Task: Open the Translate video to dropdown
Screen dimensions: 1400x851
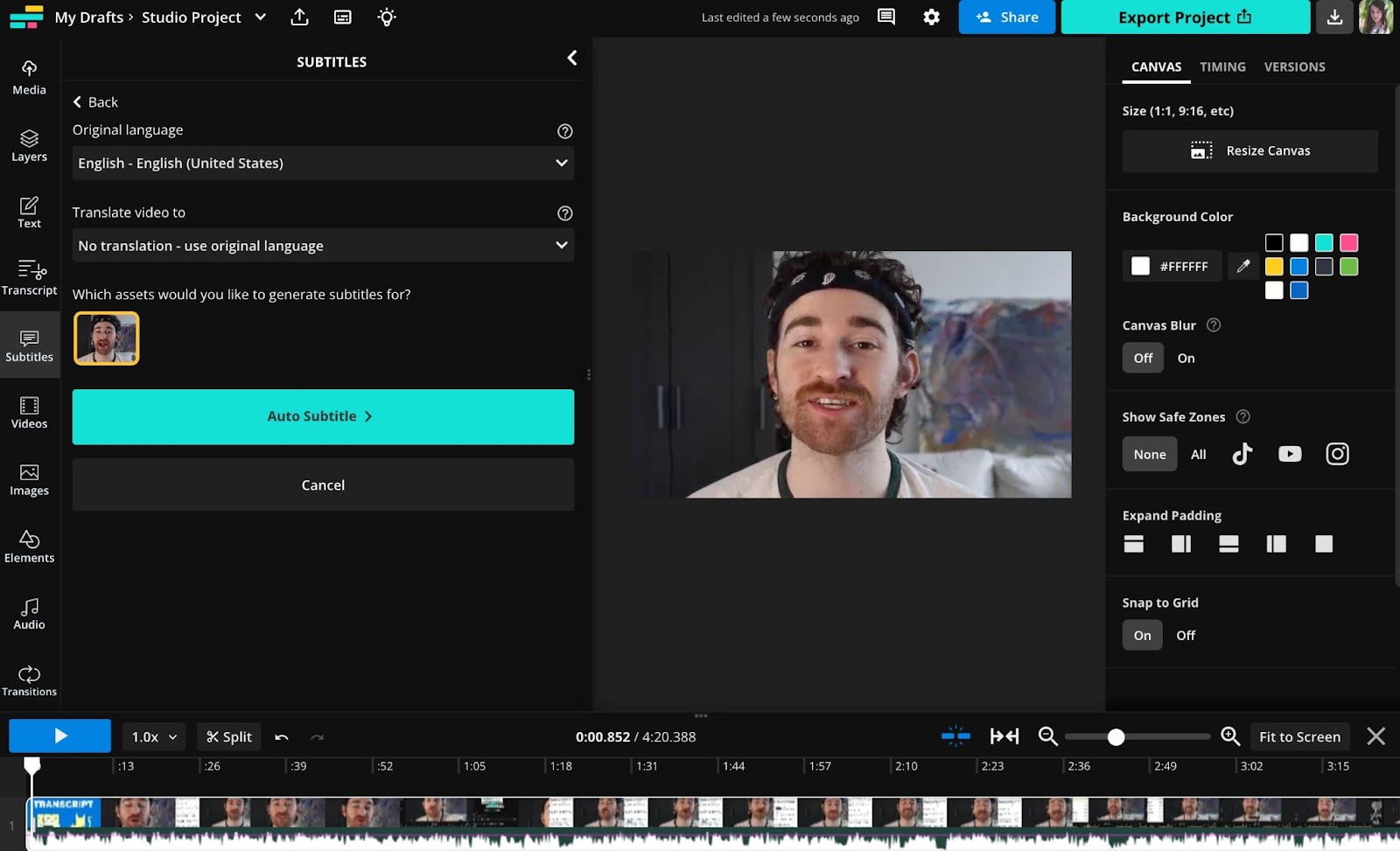Action: click(323, 245)
